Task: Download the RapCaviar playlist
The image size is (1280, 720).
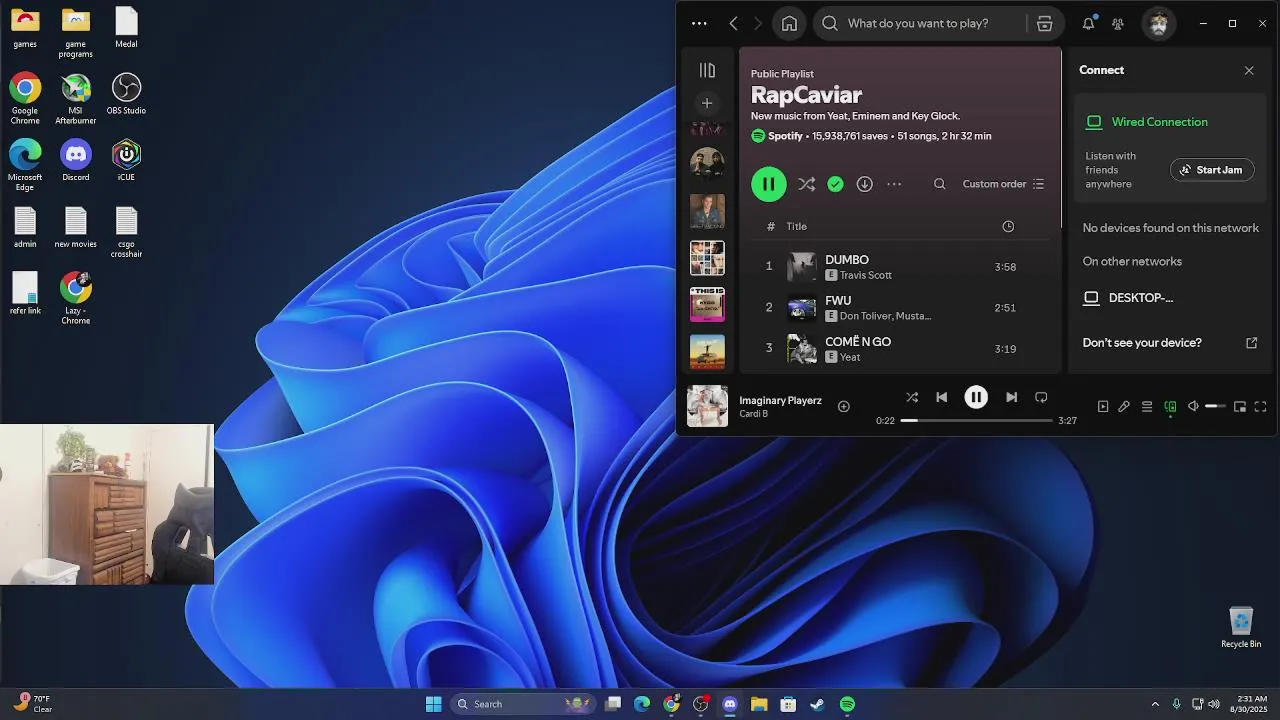Action: pos(865,184)
